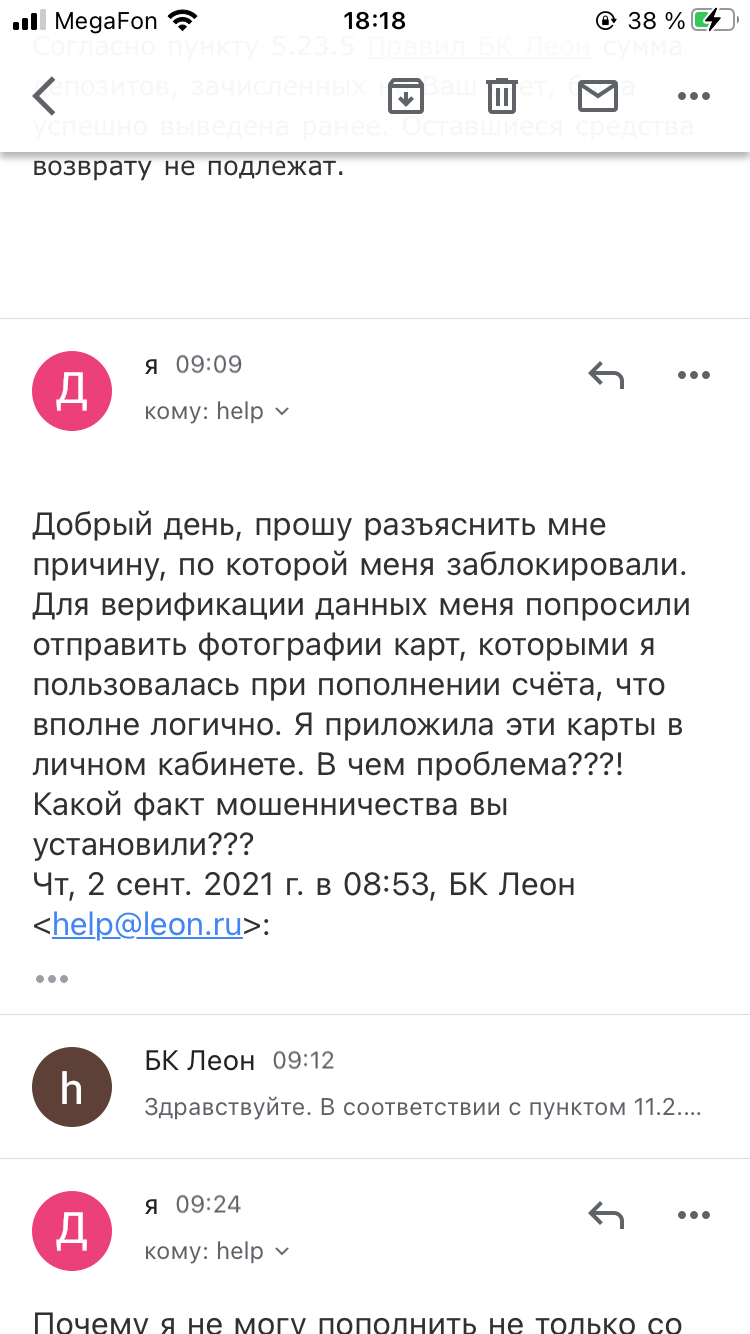750x1334 pixels.
Task: Reply to the 09:09 message
Action: [606, 375]
